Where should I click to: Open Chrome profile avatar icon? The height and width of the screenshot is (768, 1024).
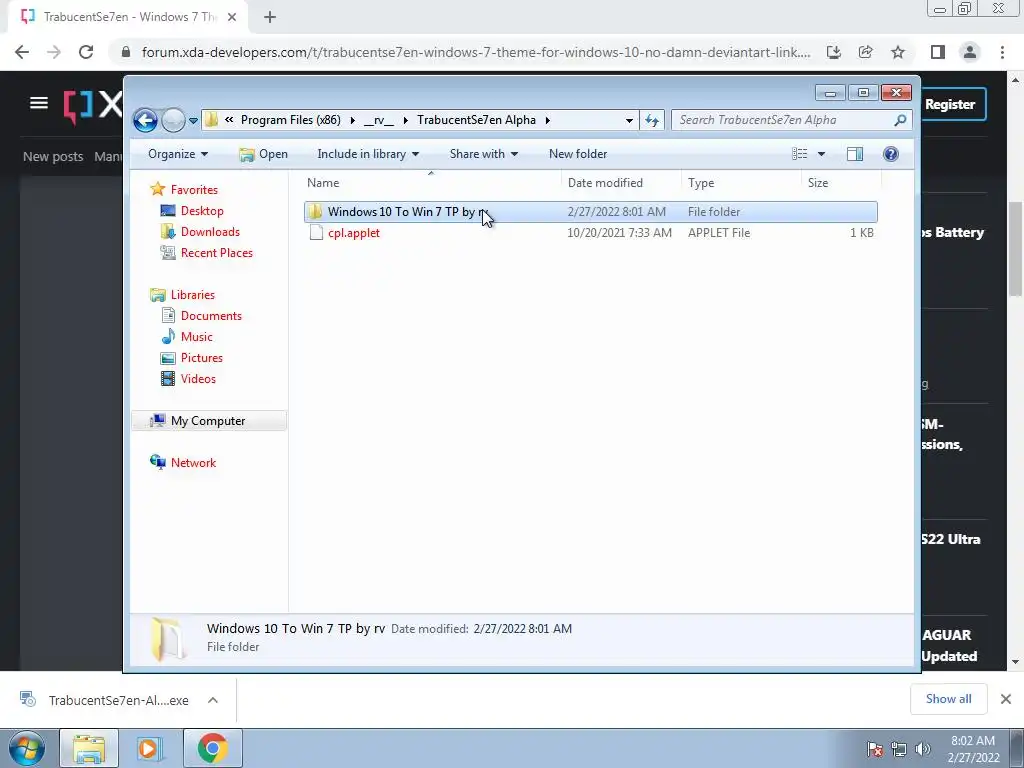[x=970, y=52]
